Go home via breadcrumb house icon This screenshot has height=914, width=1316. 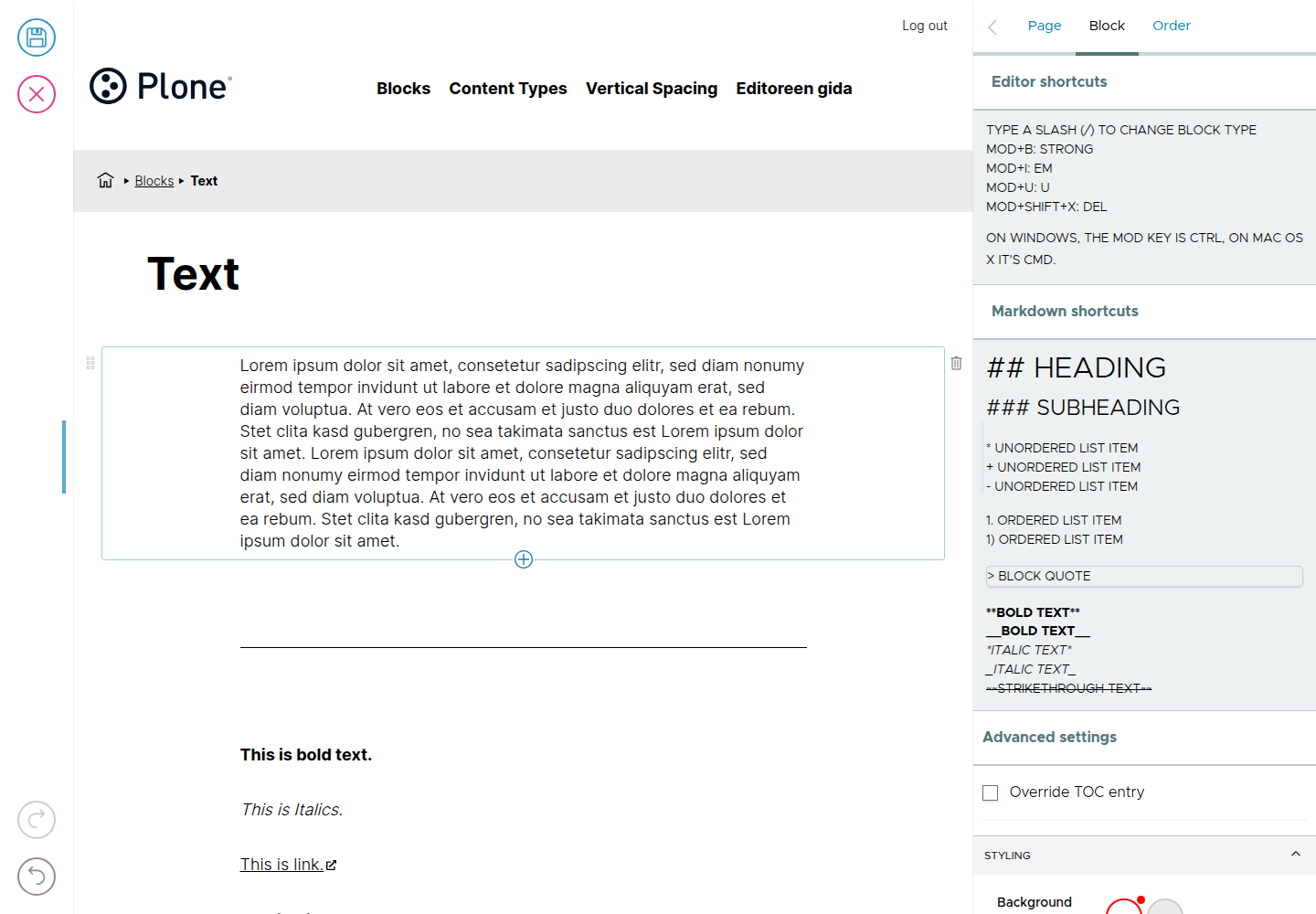106,180
